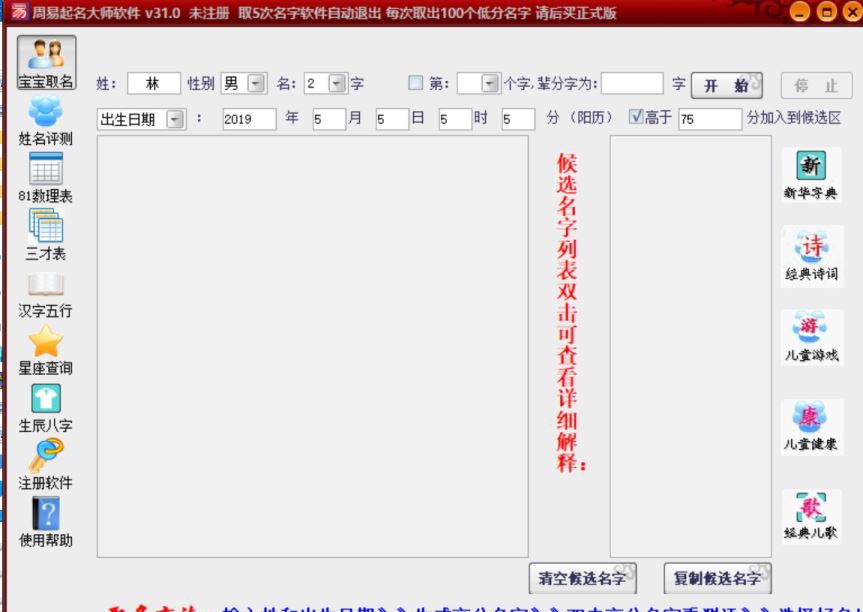Click the 时 hour input field
The height and width of the screenshot is (612, 863).
pos(455,119)
